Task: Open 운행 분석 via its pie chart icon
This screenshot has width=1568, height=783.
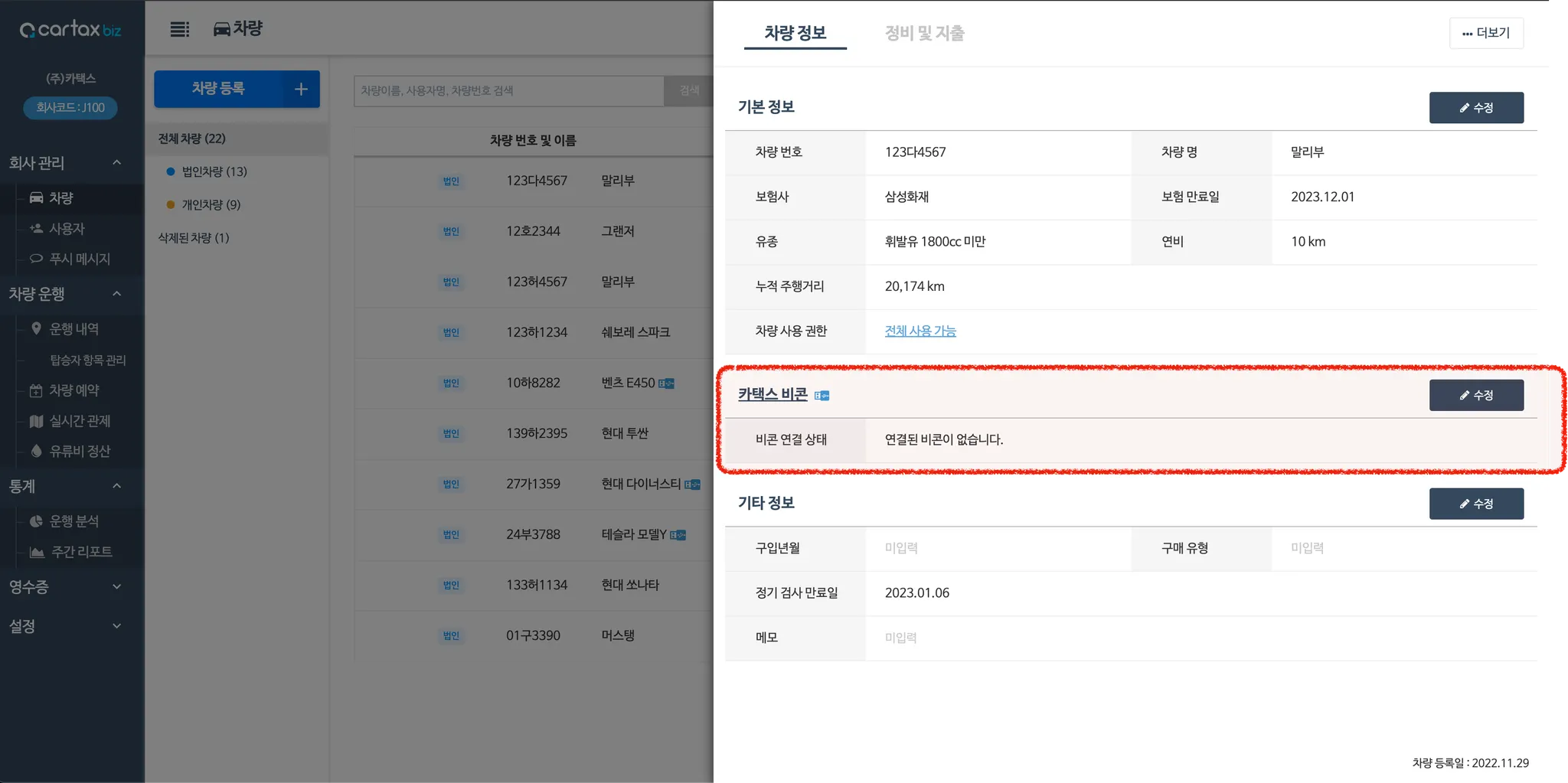Action: click(x=36, y=521)
